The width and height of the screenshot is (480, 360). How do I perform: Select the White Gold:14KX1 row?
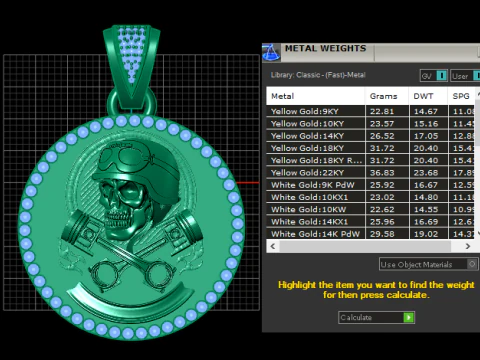click(371, 222)
